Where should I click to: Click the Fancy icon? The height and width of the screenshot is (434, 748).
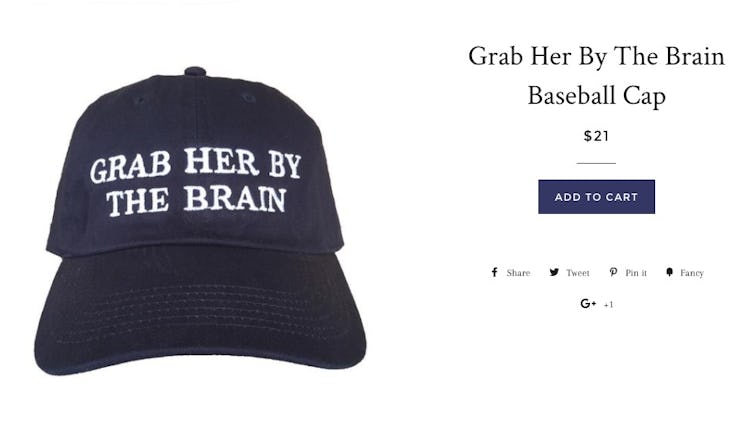670,272
